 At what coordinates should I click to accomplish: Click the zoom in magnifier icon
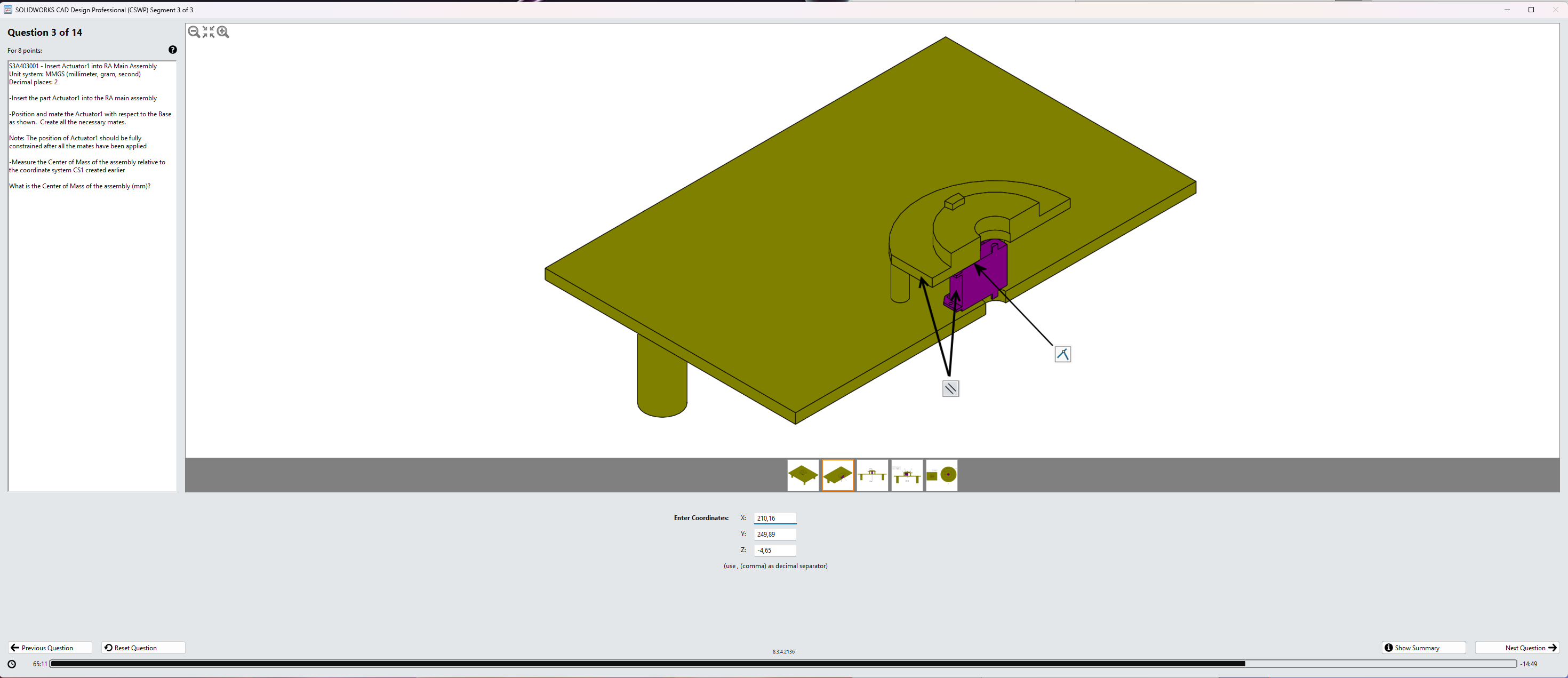click(x=223, y=32)
